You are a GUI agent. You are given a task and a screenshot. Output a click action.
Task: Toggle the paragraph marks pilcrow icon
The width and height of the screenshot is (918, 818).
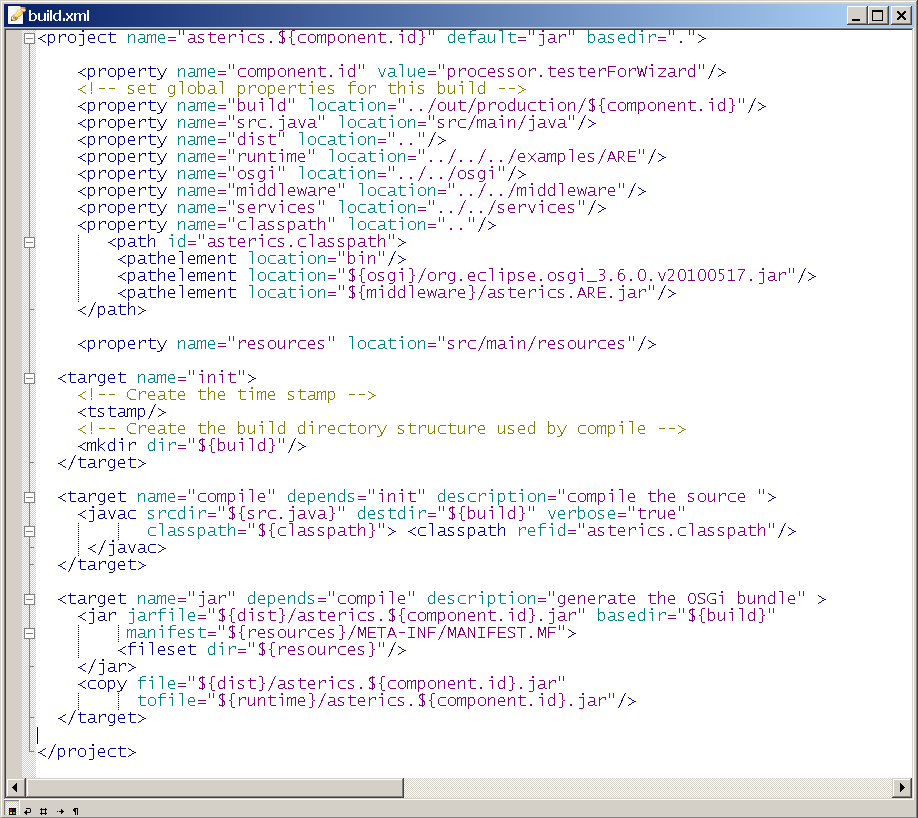pyautogui.click(x=76, y=811)
